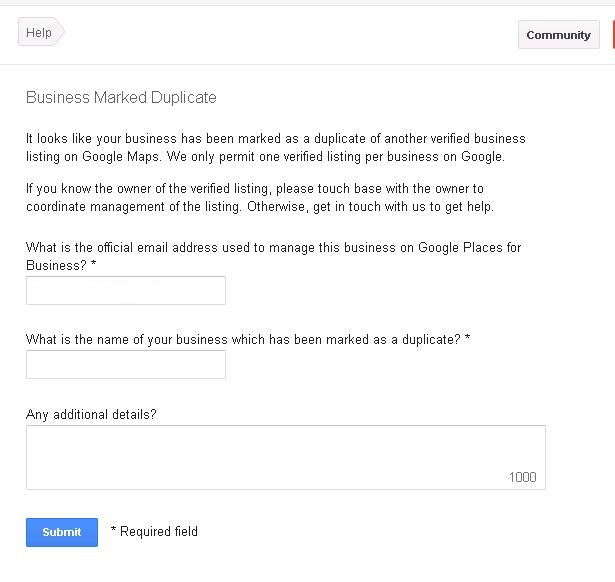Viewport: 615px width, 582px height.
Task: Click the Help breadcrumb button
Action: tap(41, 32)
